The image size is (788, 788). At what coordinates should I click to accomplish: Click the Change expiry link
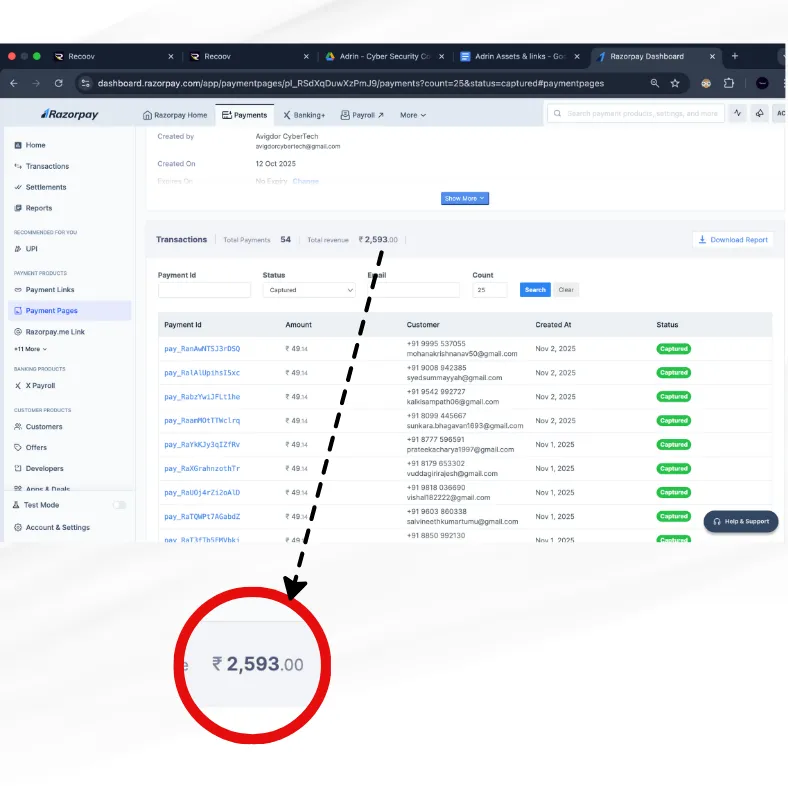(x=306, y=181)
